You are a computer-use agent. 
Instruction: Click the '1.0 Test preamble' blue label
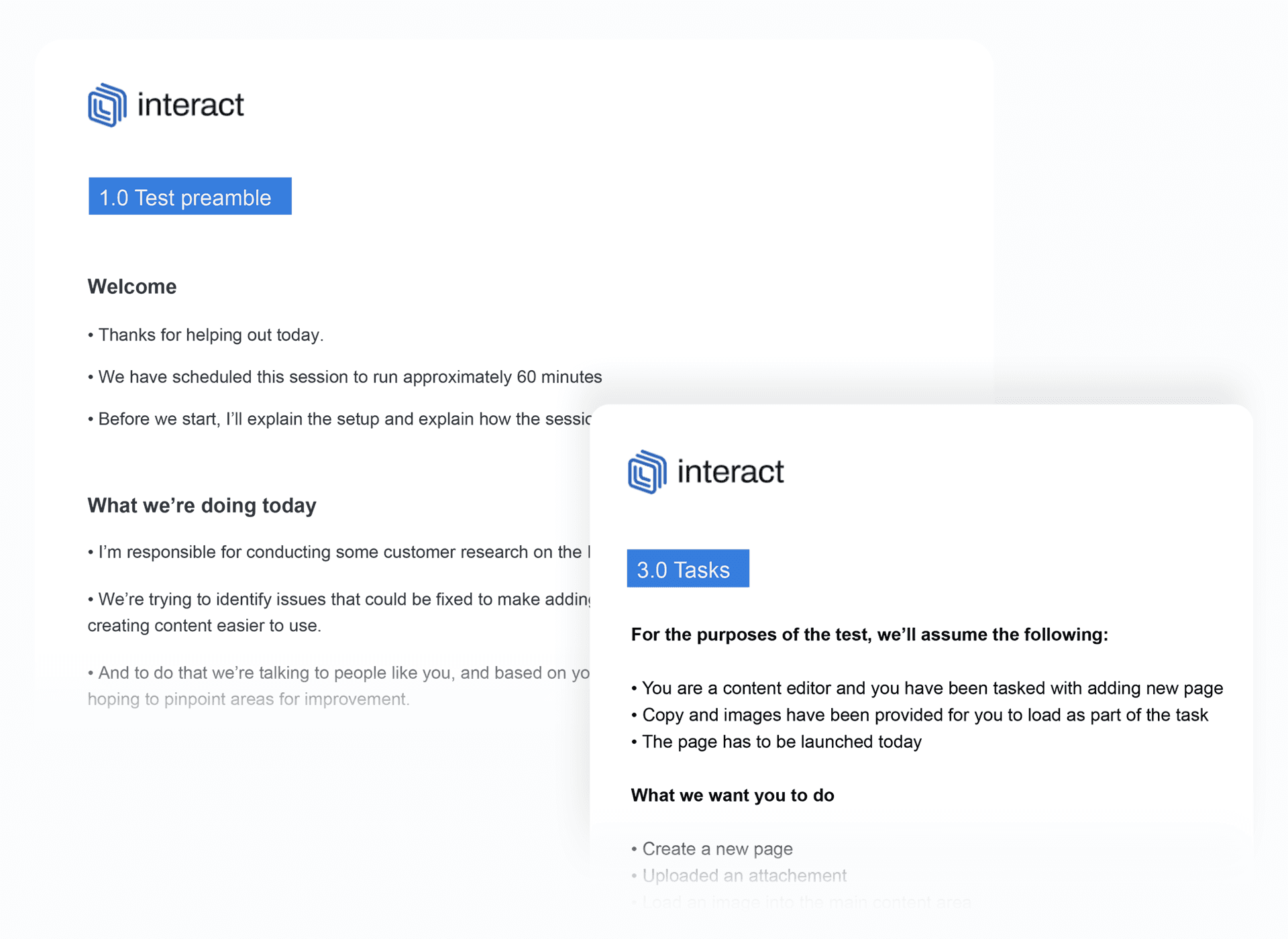[190, 197]
